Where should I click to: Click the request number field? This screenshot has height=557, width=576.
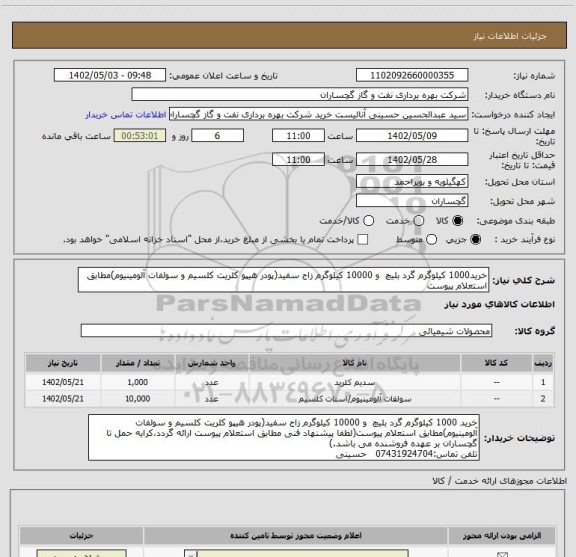tap(412, 75)
